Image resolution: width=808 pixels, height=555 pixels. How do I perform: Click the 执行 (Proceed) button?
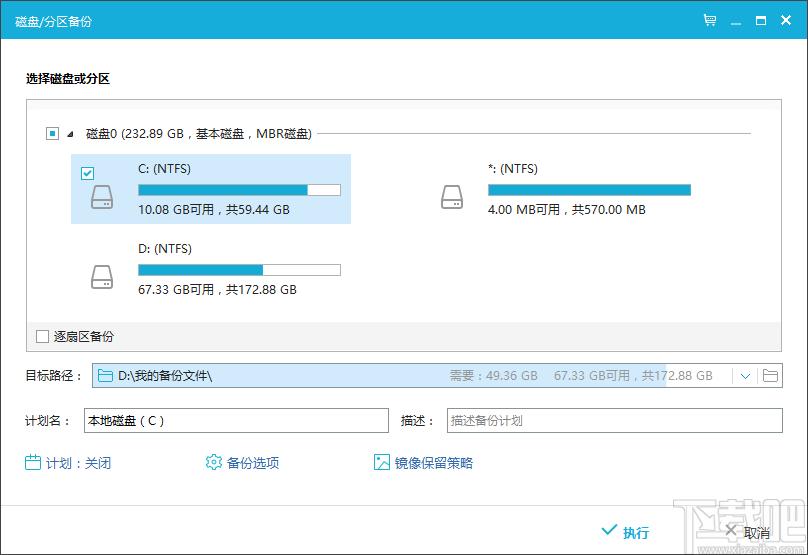[626, 532]
